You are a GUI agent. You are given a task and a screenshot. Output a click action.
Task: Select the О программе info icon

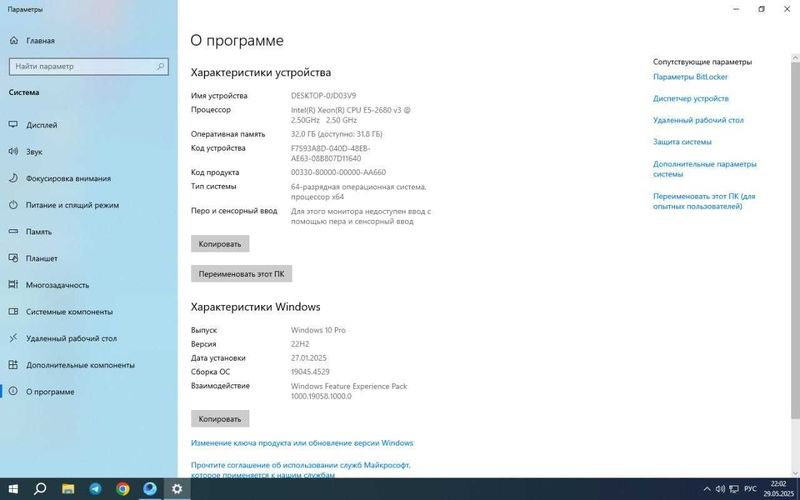13,391
